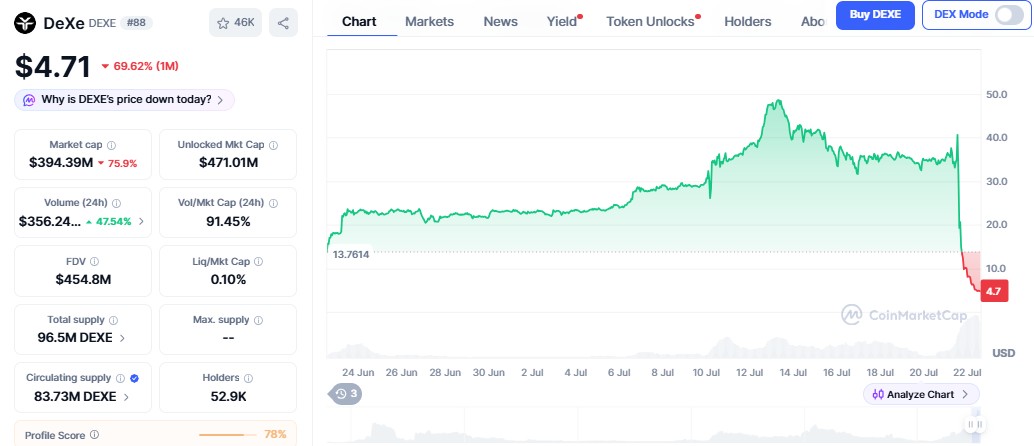Click the DeXe token logo

tap(25, 23)
